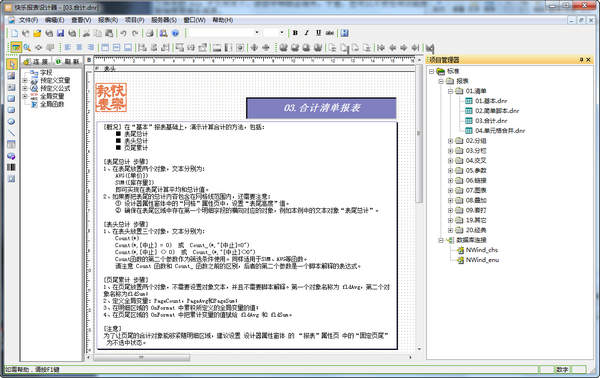Click the red 快乐报表 logo image
This screenshot has width=600, height=378.
point(111,98)
